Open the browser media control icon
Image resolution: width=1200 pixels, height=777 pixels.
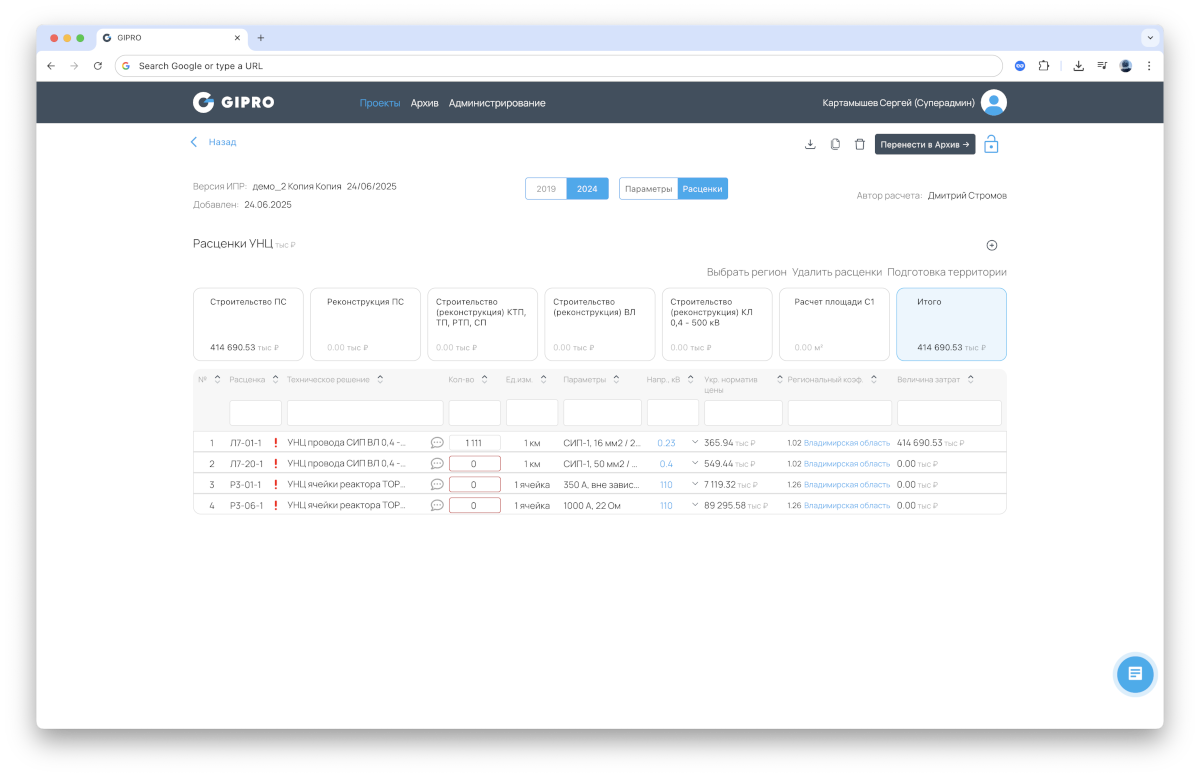click(x=1102, y=66)
